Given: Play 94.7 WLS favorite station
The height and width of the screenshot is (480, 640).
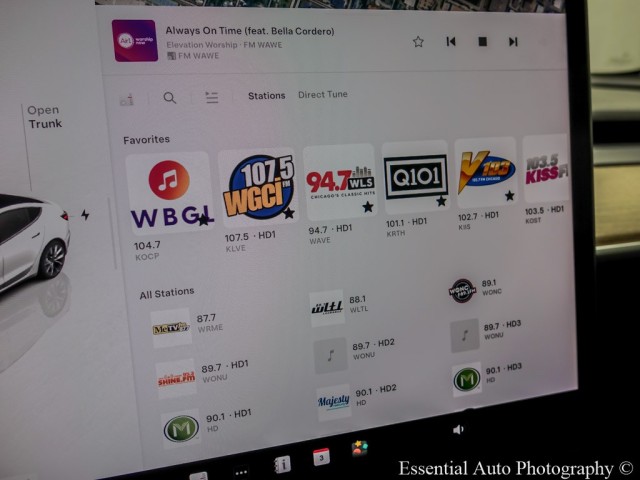Looking at the screenshot, I should tap(340, 182).
